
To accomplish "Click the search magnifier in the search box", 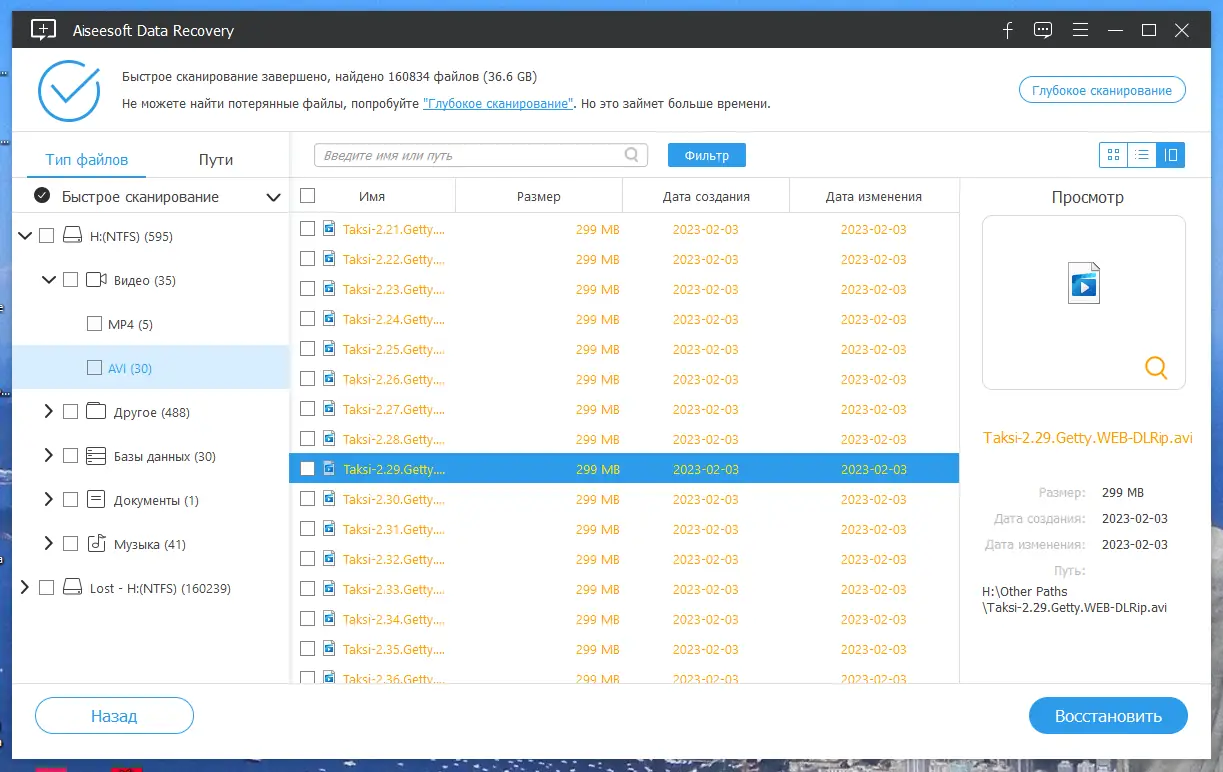I will point(632,155).
